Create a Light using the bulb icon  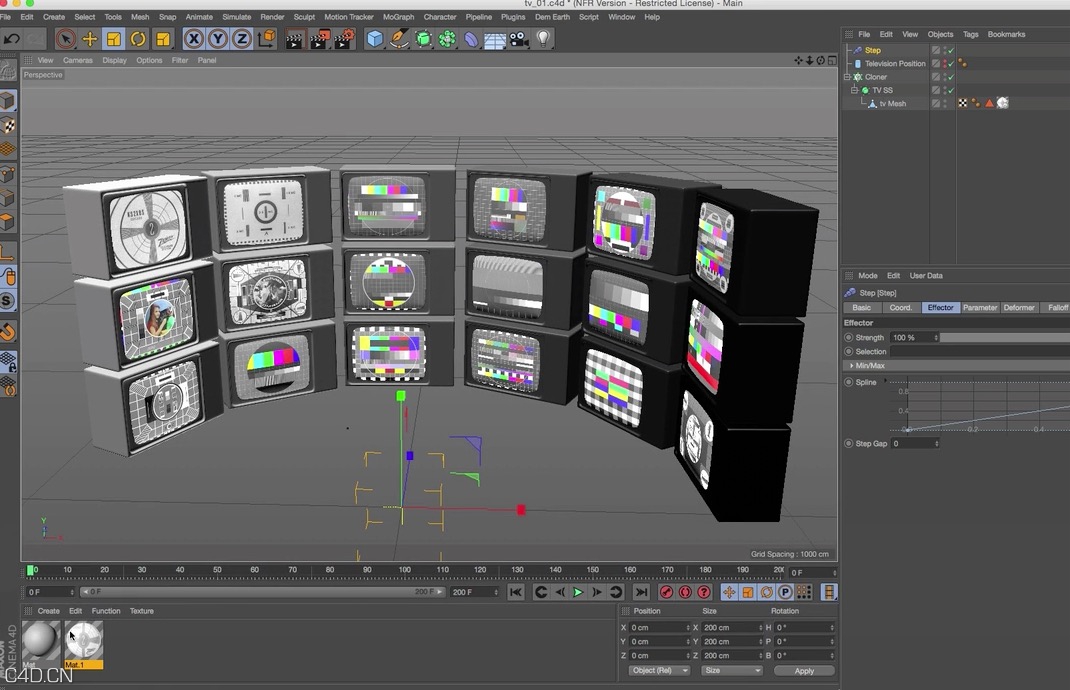(543, 39)
